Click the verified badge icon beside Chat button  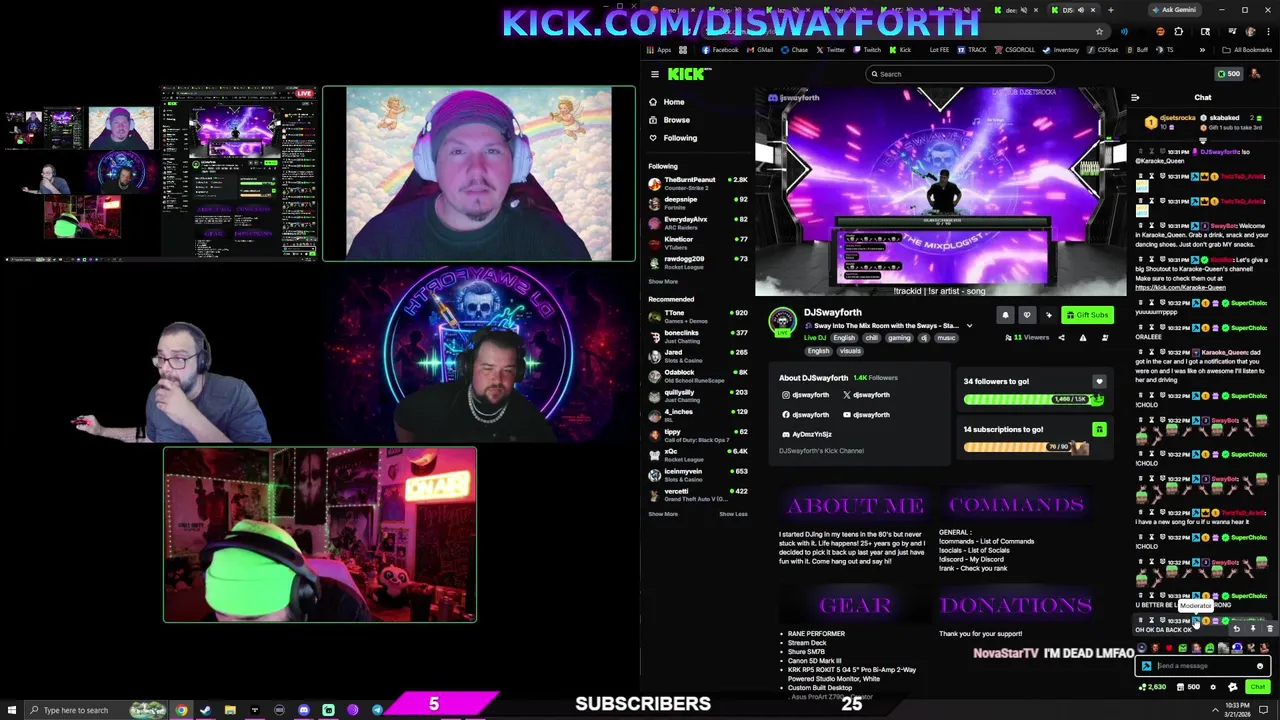1232,687
